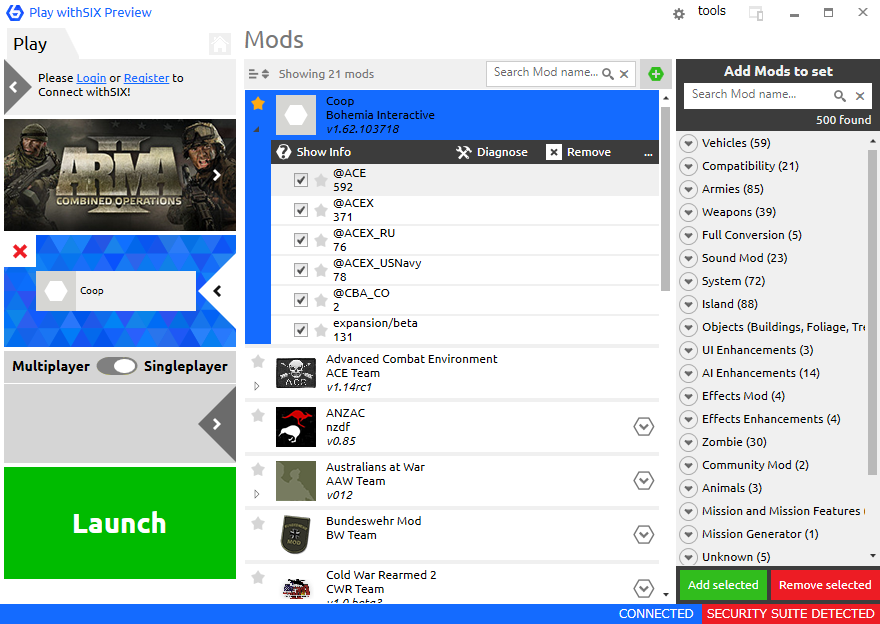Click the mods list vertical scrollbar
Viewport: 880px width, 624px height.
click(666, 199)
